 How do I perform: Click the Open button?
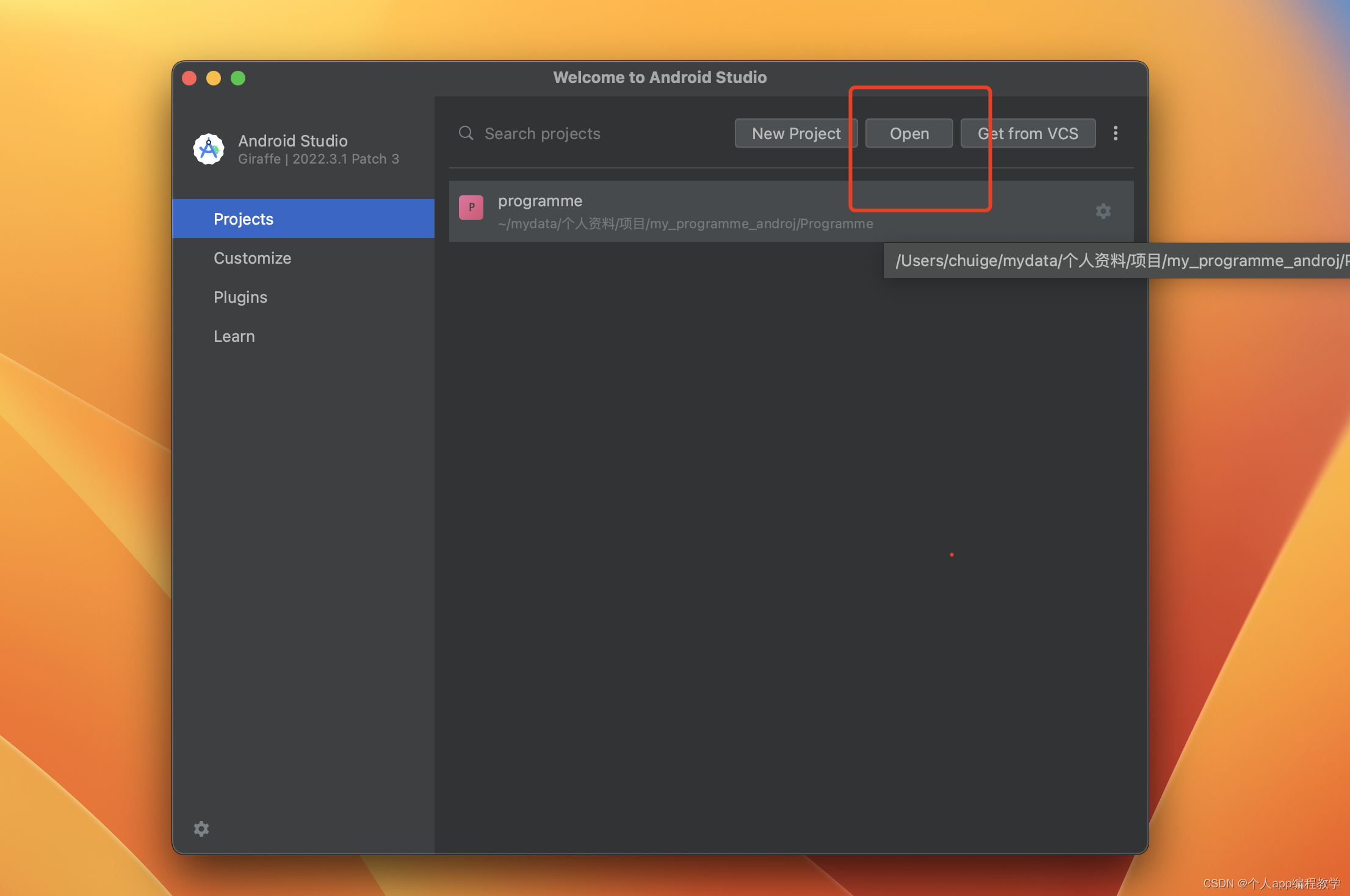[909, 133]
